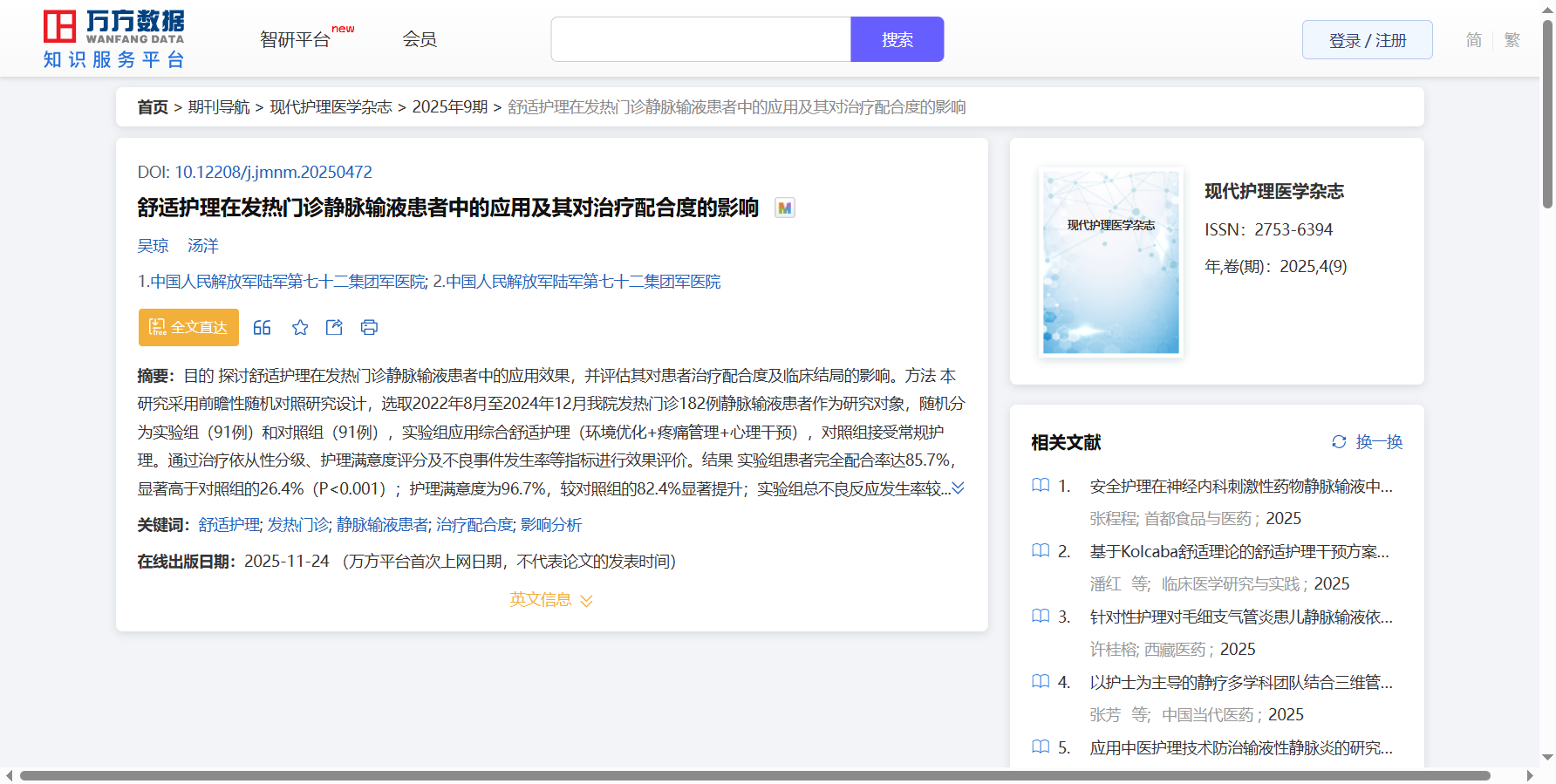Screen dimensions: 1556x784
Task: Click the 全文直达 full text button
Action: click(x=188, y=328)
